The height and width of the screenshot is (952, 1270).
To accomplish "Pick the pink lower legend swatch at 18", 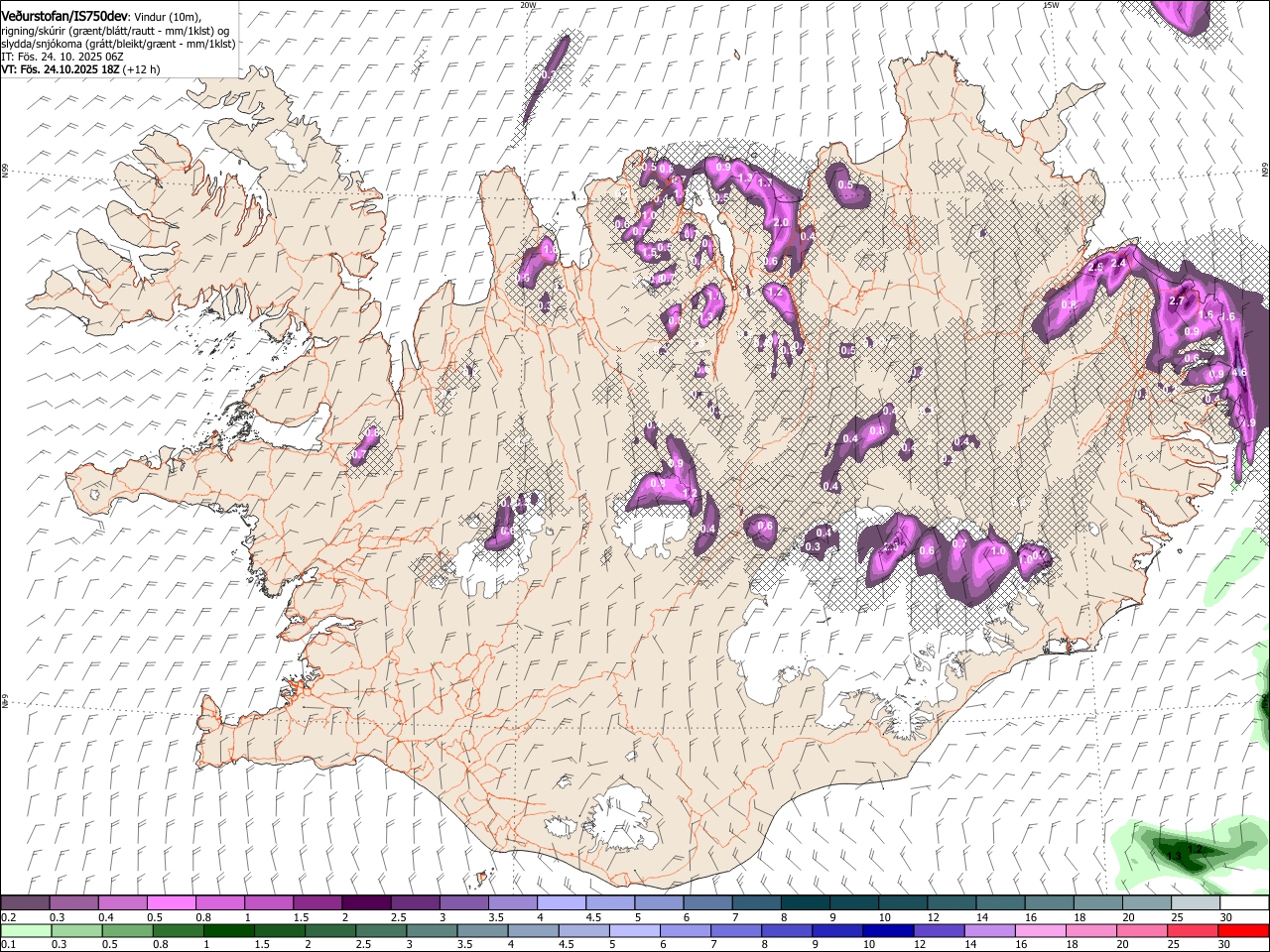I will [x=1091, y=930].
